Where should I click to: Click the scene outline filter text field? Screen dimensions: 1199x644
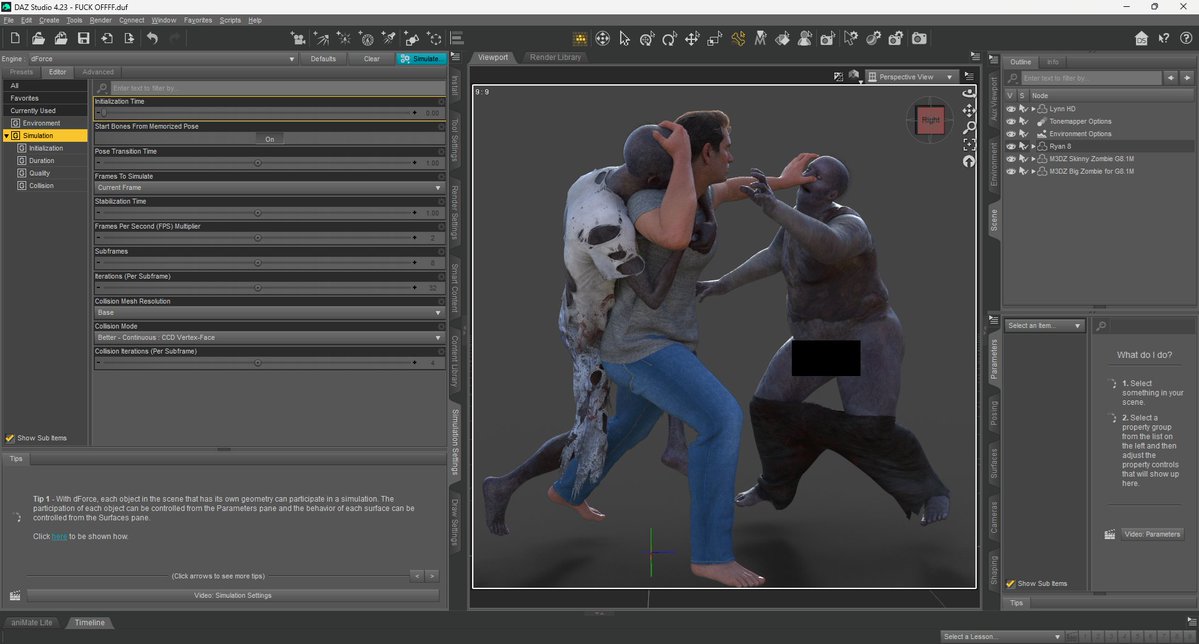1085,78
